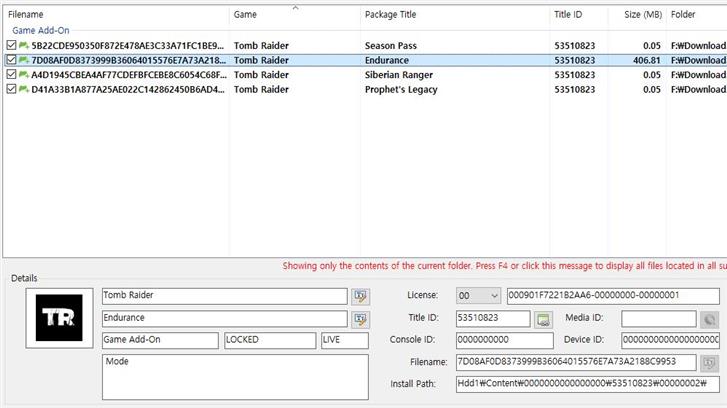Click the Siberian Ranger package title cell
The height and width of the screenshot is (408, 727).
coord(399,75)
